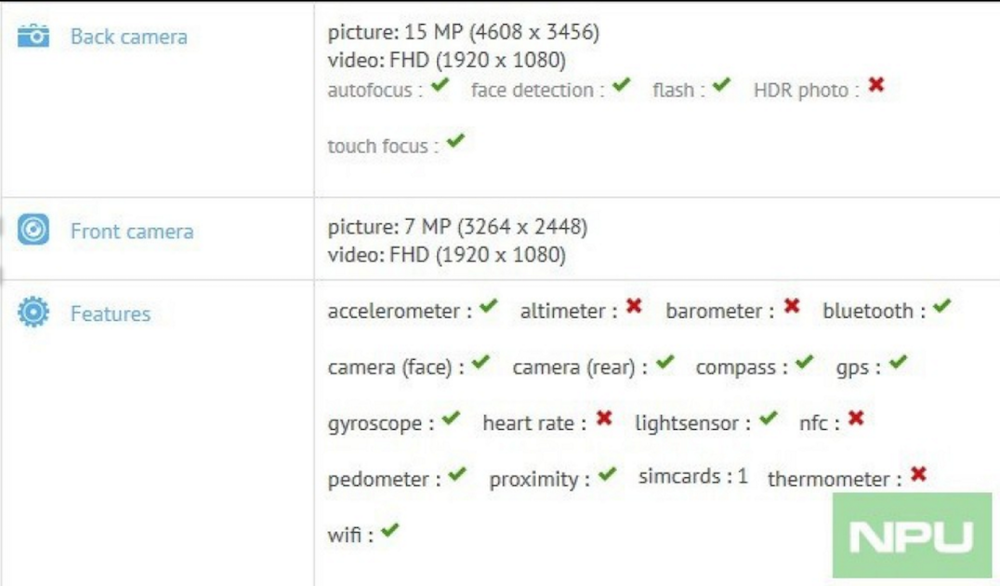
Task: Click the back camera 15 MP picture text
Action: click(x=463, y=32)
